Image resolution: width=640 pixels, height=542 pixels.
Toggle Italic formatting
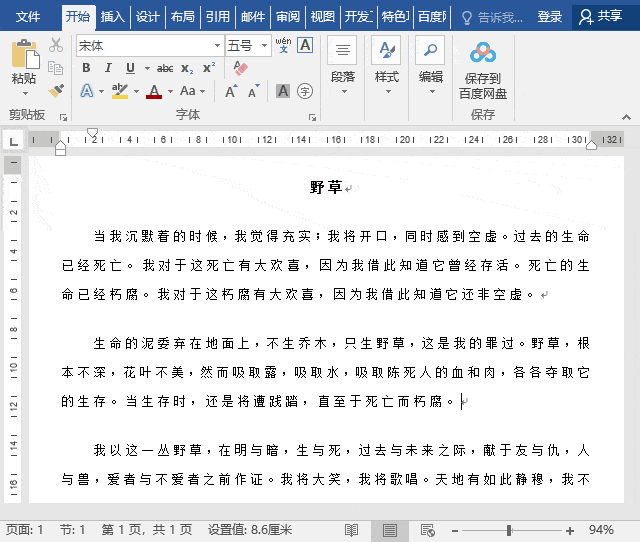pos(108,68)
